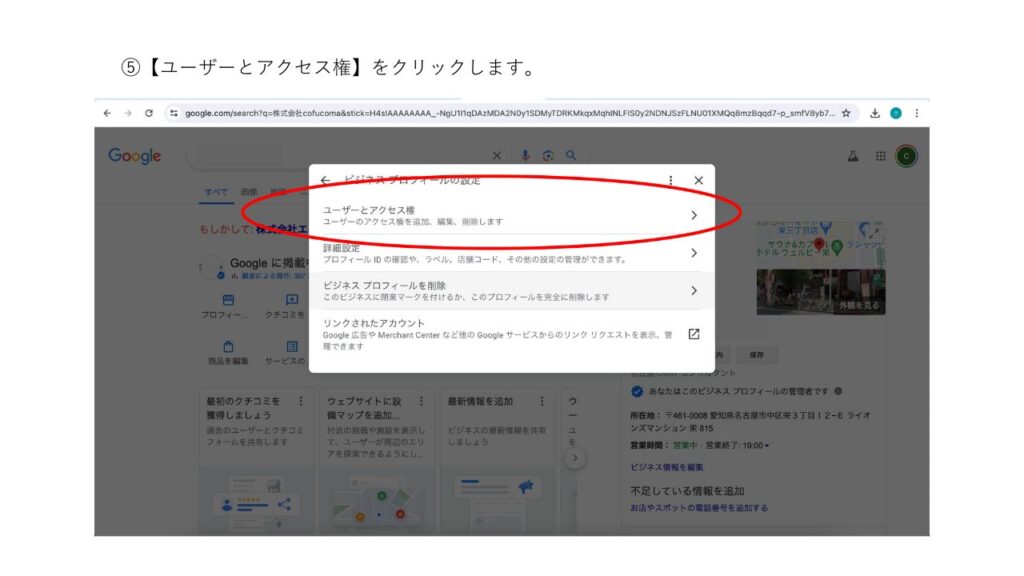
Task: Click the browser profile avatar in the toolbar
Action: 896,113
